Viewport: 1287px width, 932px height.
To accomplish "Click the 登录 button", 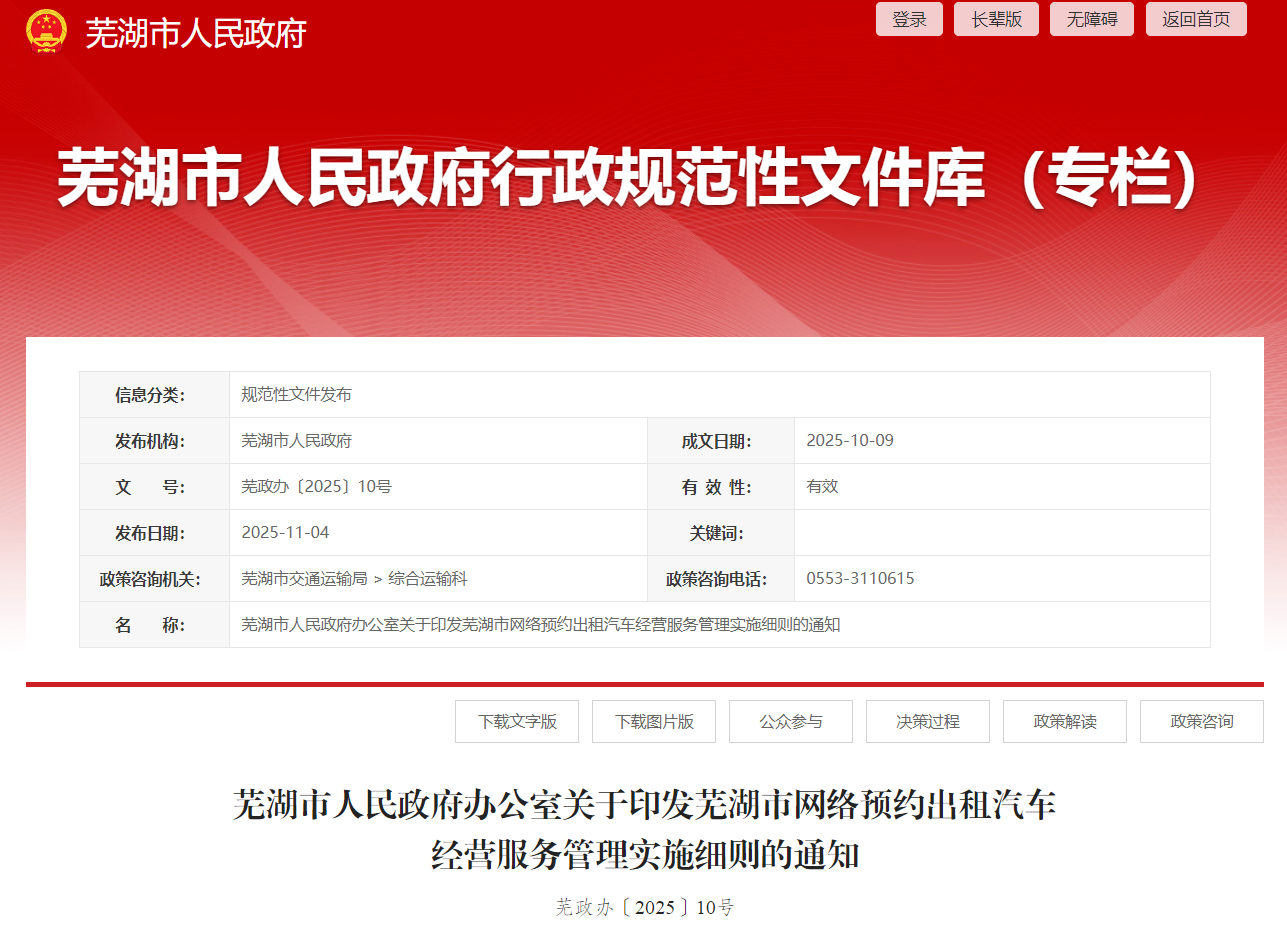I will [x=909, y=19].
